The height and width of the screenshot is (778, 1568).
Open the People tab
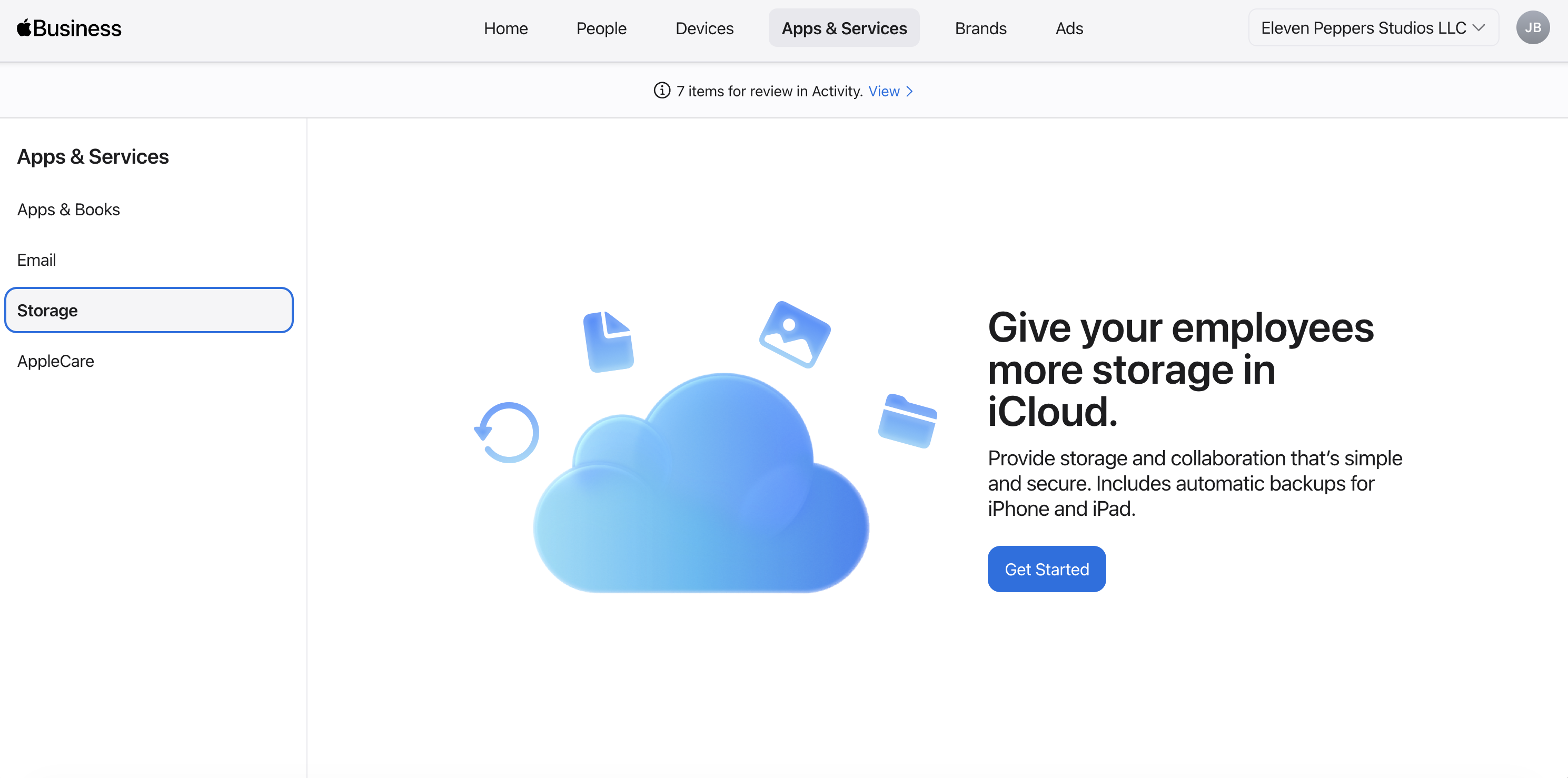click(x=601, y=28)
